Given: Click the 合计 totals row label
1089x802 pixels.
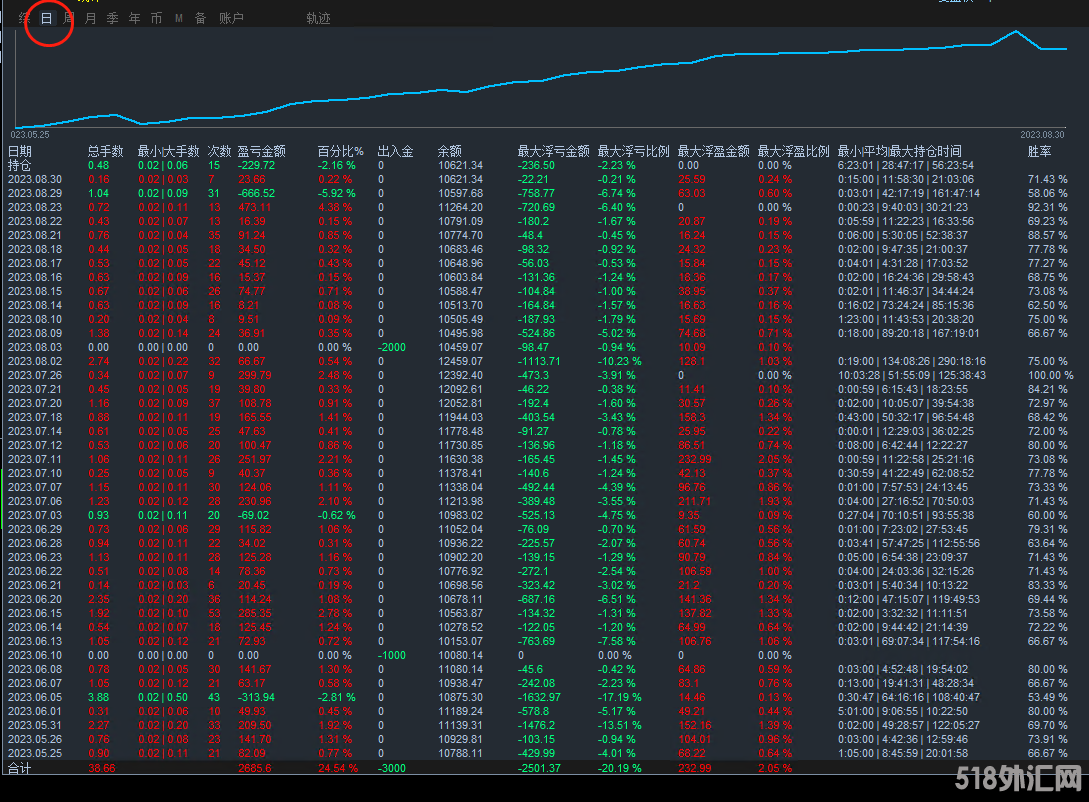Looking at the screenshot, I should coord(20,768).
